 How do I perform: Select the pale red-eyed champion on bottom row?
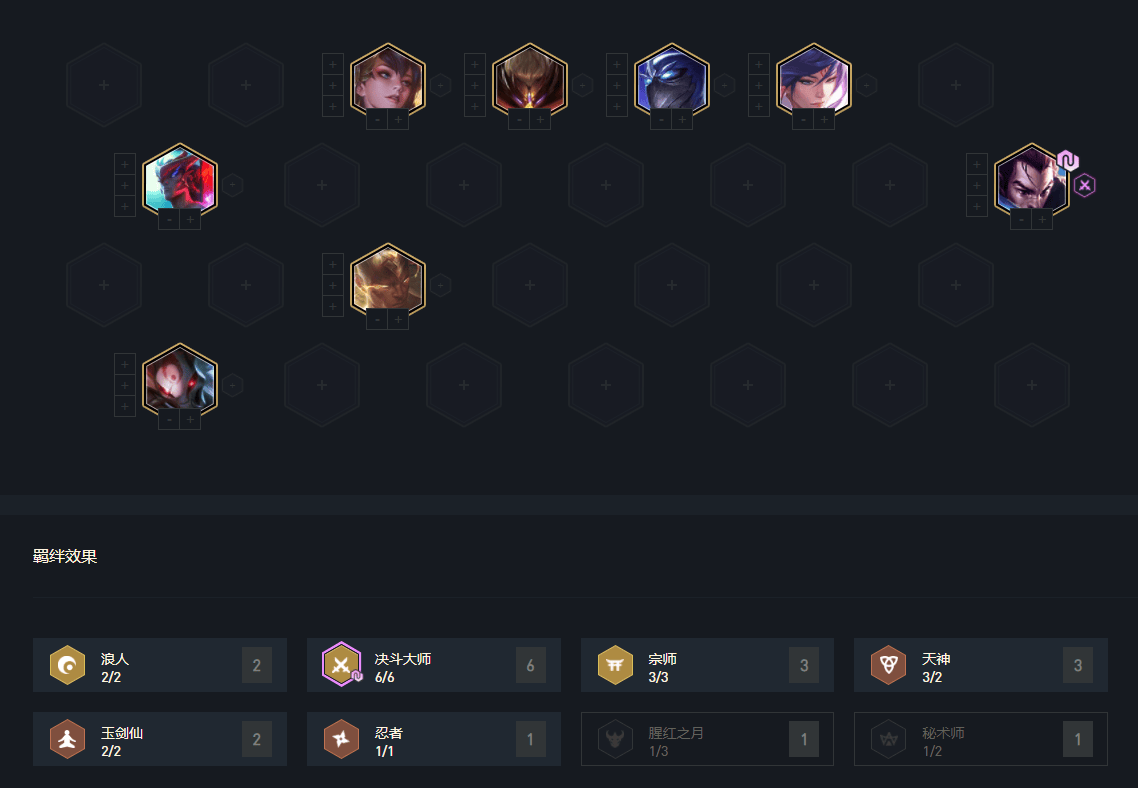click(180, 380)
